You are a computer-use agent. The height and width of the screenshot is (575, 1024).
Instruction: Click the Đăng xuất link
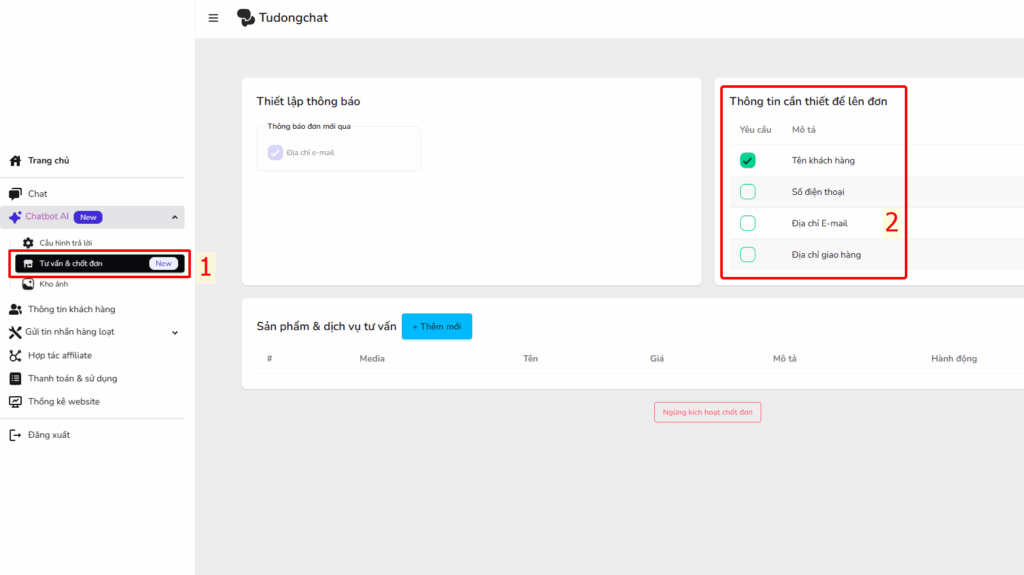pyautogui.click(x=48, y=435)
